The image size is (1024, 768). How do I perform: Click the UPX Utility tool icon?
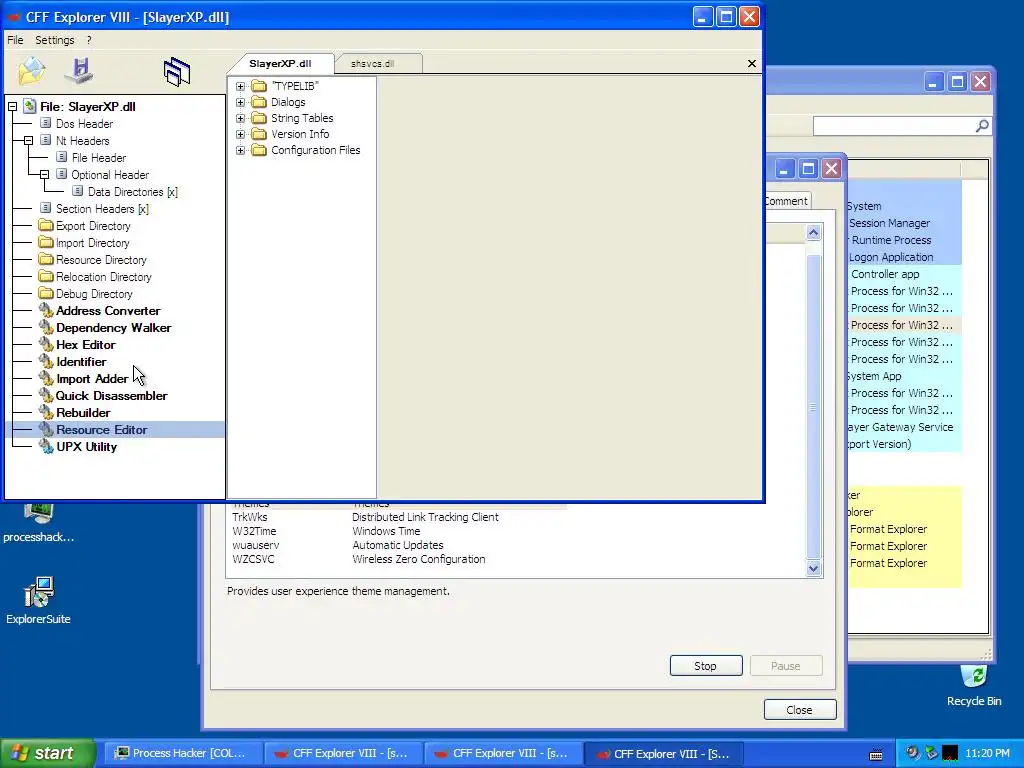46,446
